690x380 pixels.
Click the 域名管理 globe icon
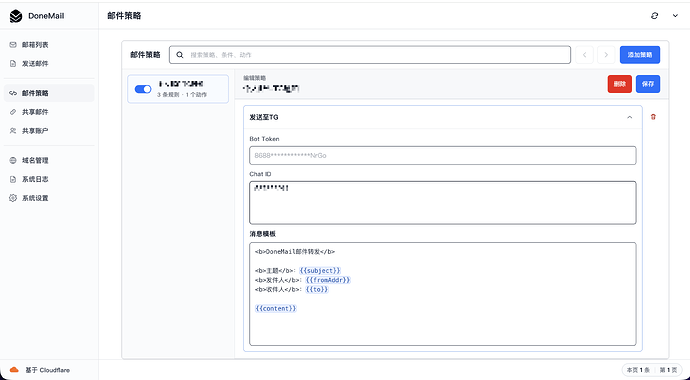(13, 161)
